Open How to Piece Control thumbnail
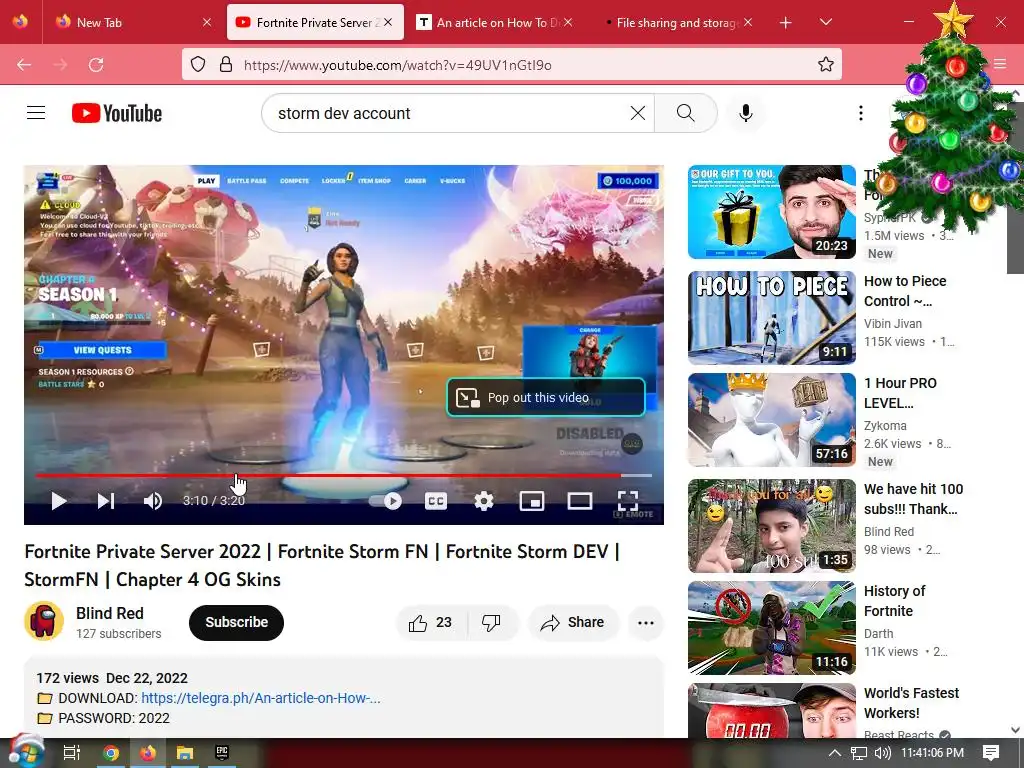 point(771,317)
